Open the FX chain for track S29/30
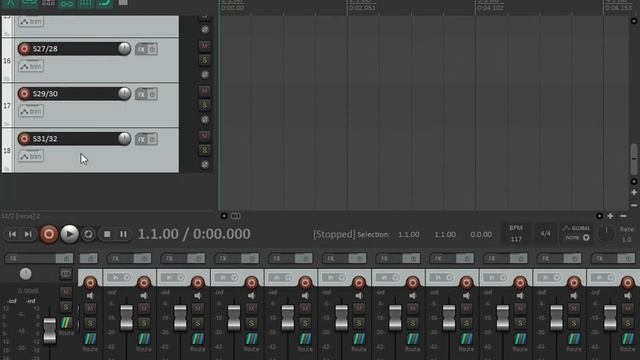Image resolution: width=640 pixels, height=360 pixels. 141,94
